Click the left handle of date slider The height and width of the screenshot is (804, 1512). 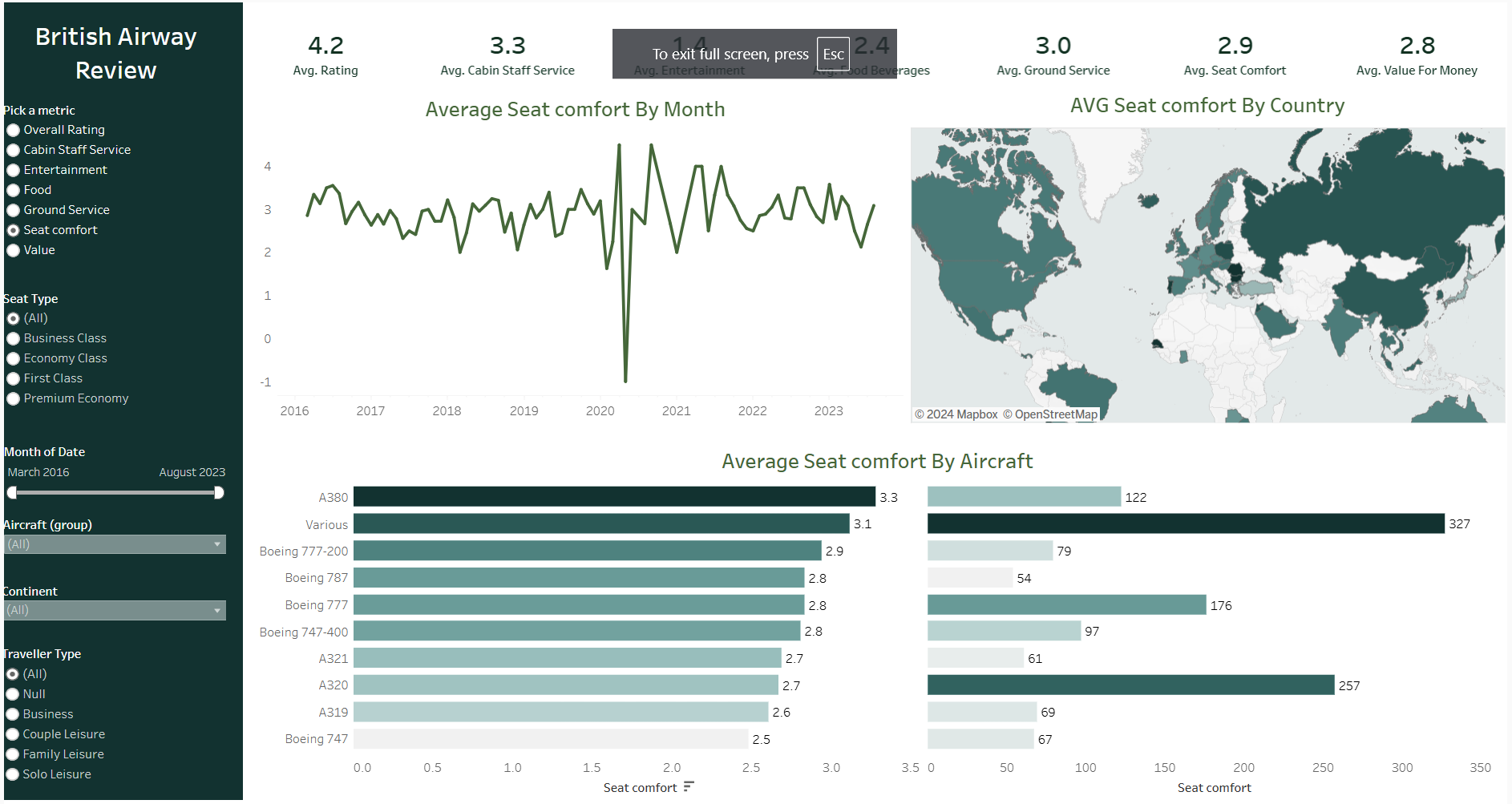point(12,493)
